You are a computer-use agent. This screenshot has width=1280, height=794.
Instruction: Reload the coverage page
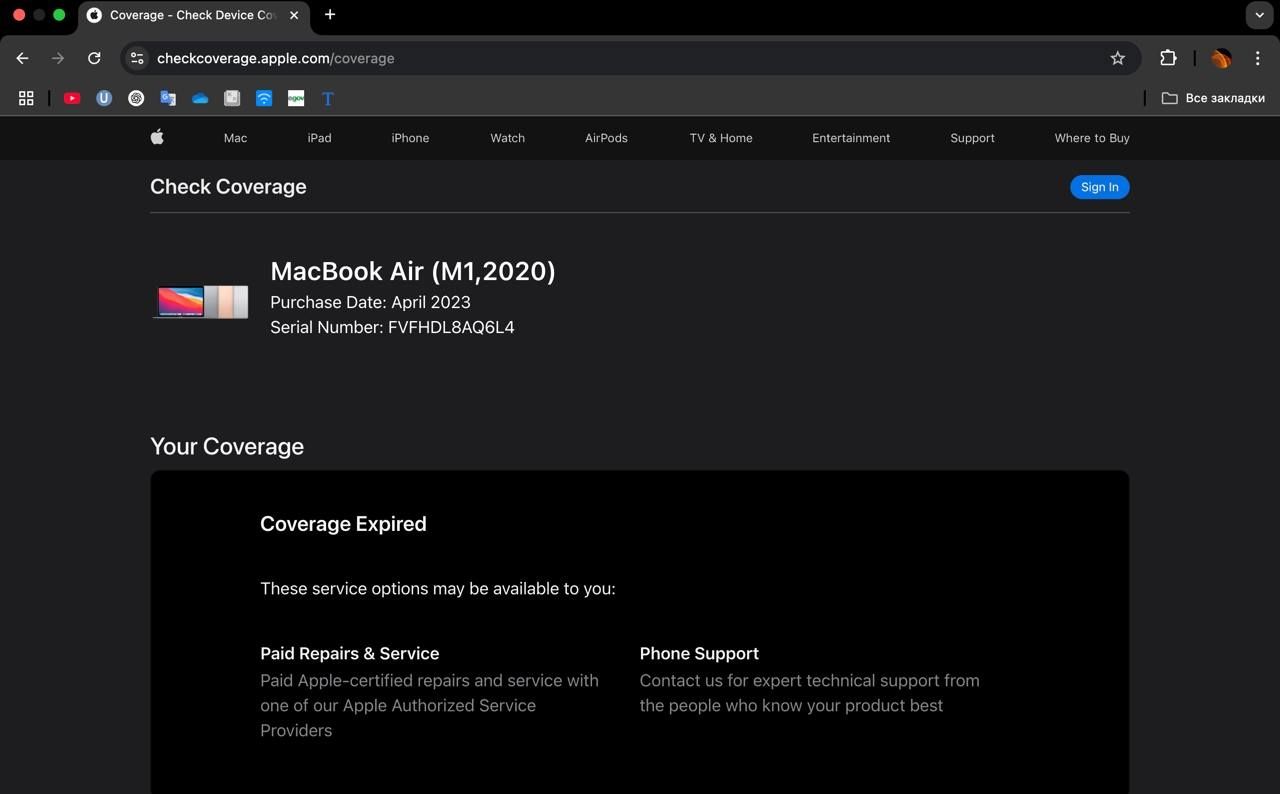pos(94,58)
